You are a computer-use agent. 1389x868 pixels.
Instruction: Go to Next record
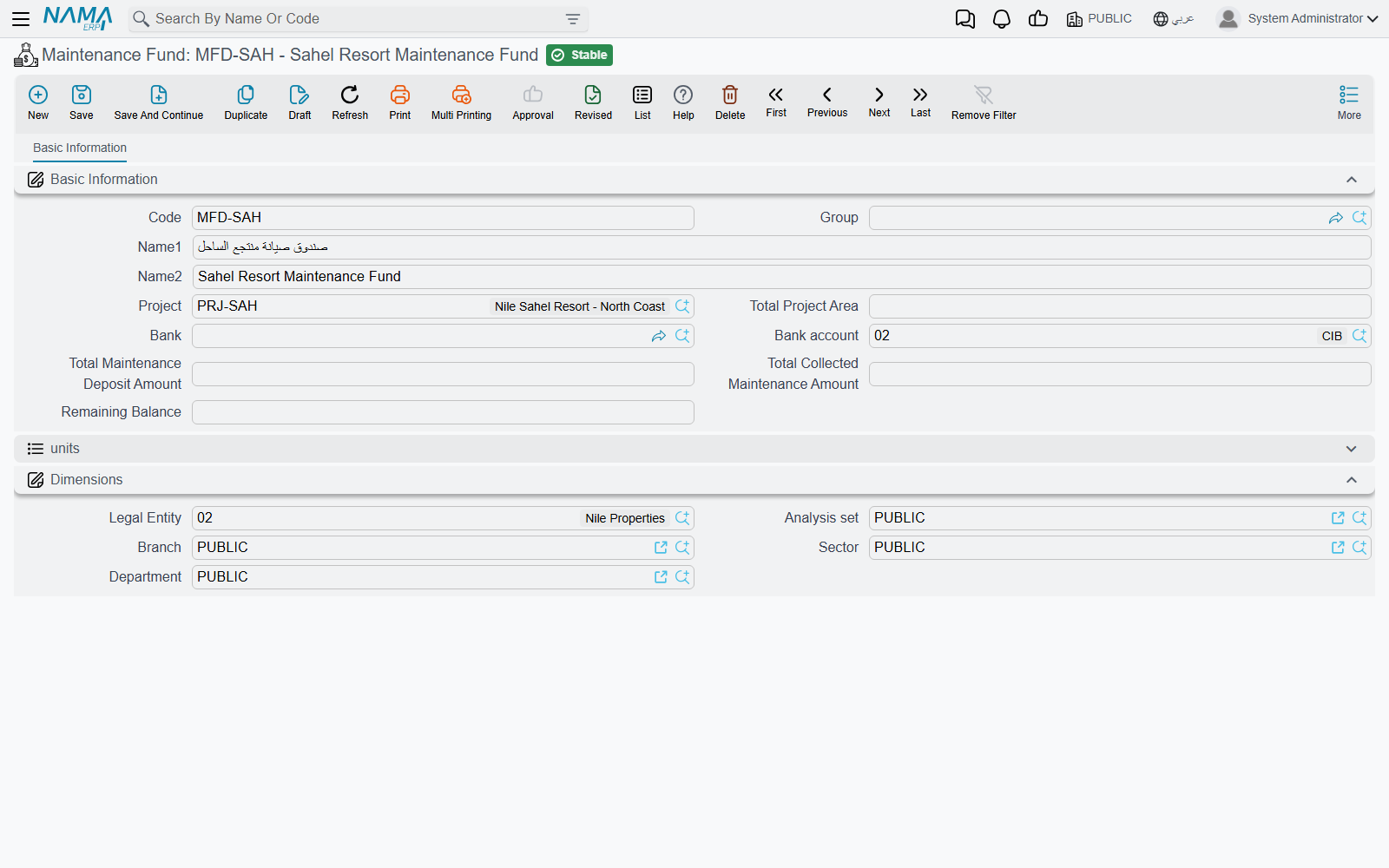pyautogui.click(x=879, y=101)
